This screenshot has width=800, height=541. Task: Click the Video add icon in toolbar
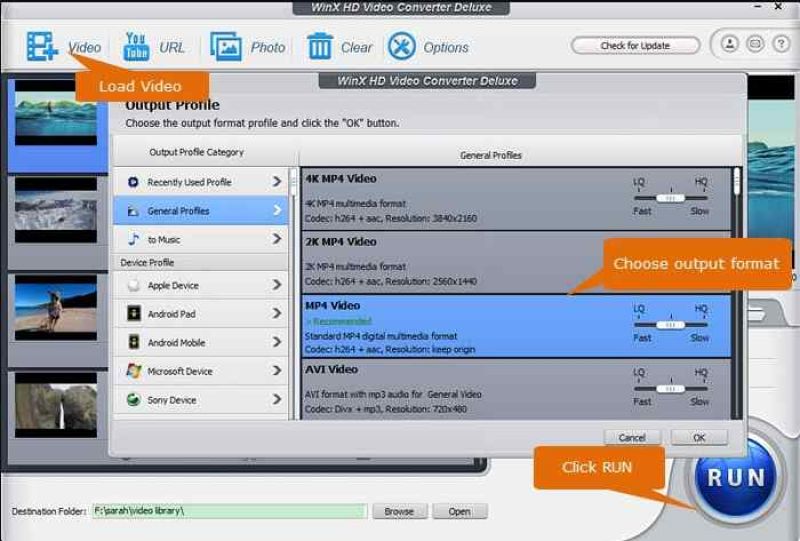[42, 47]
